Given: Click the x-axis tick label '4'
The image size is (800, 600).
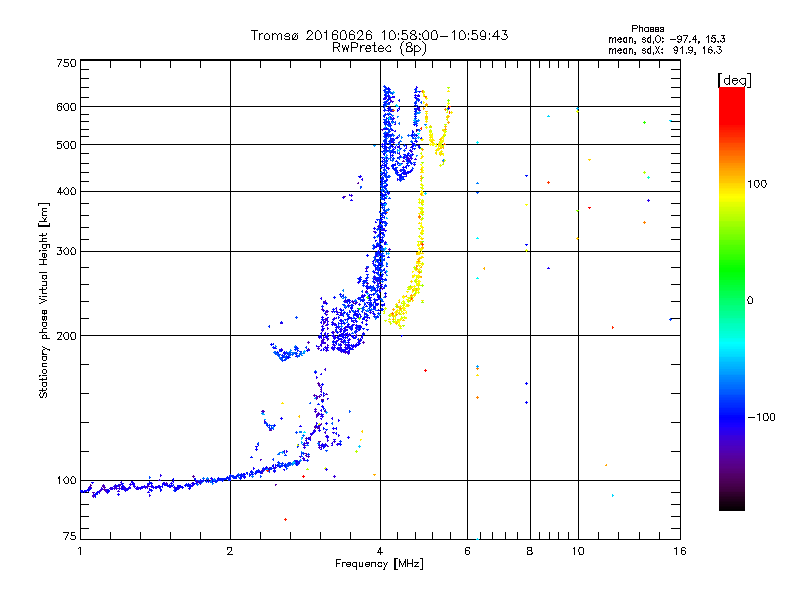Looking at the screenshot, I should 380,551.
